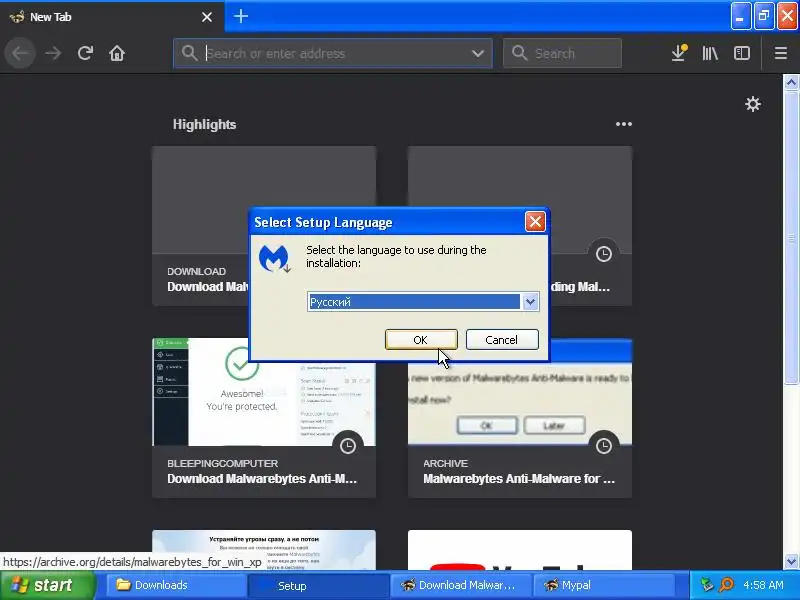800x600 pixels.
Task: Expand the setup language dropdown arrow
Action: pyautogui.click(x=530, y=302)
